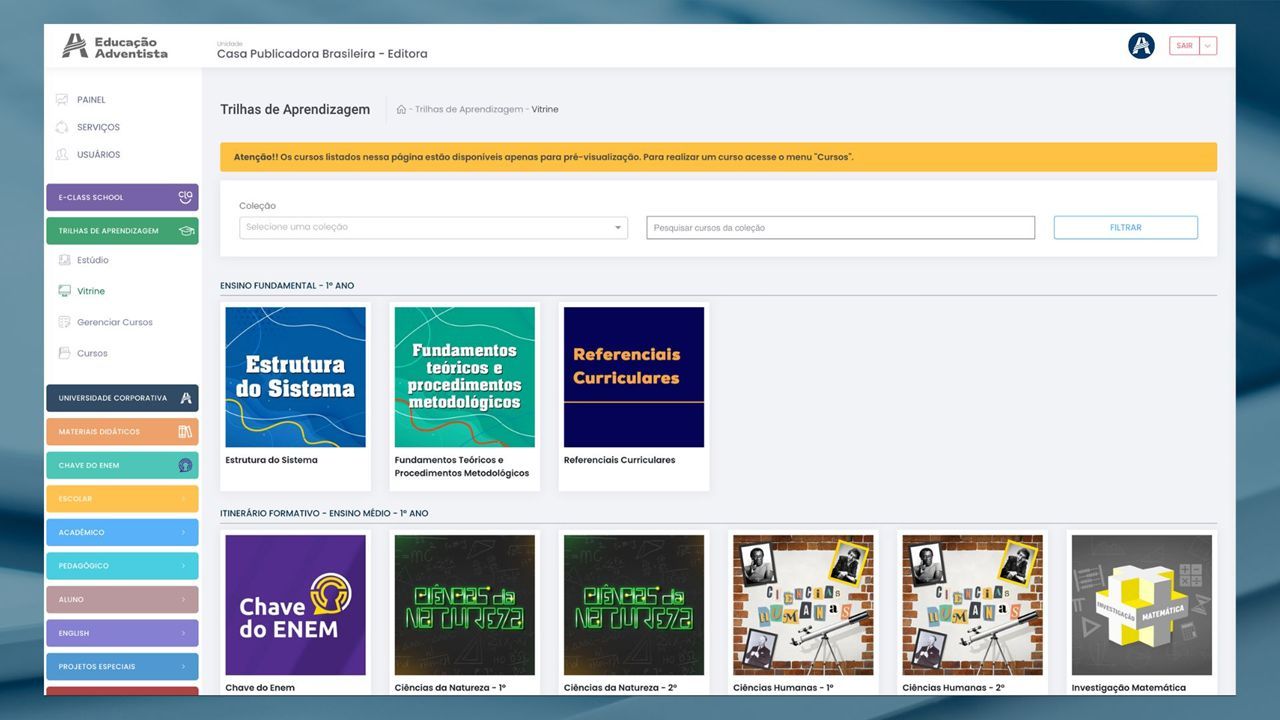This screenshot has height=720, width=1280.
Task: Click the E-Class School badge icon
Action: click(x=185, y=197)
